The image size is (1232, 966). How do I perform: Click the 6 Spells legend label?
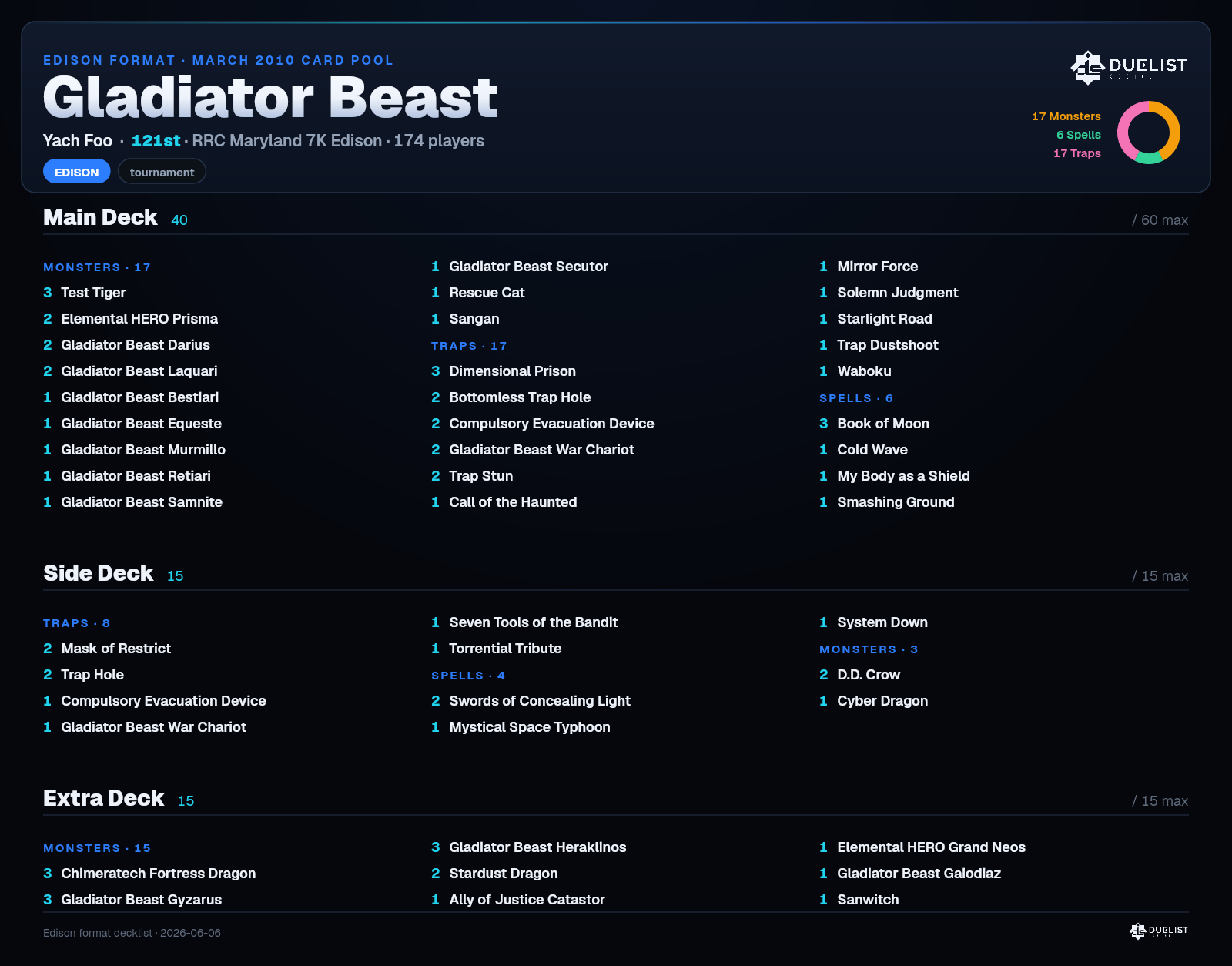[1078, 135]
